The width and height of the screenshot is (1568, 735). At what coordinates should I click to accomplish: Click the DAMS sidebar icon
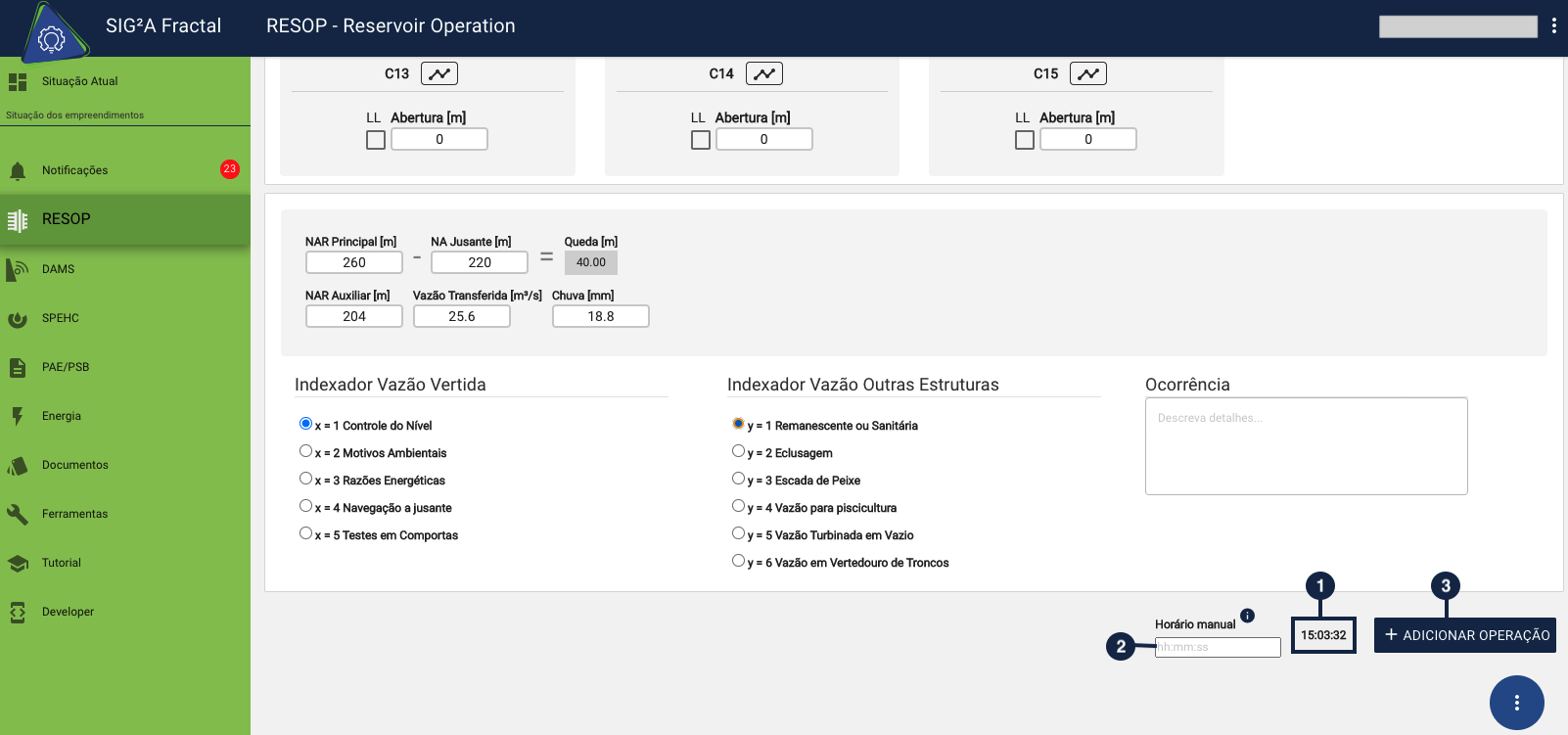point(18,269)
